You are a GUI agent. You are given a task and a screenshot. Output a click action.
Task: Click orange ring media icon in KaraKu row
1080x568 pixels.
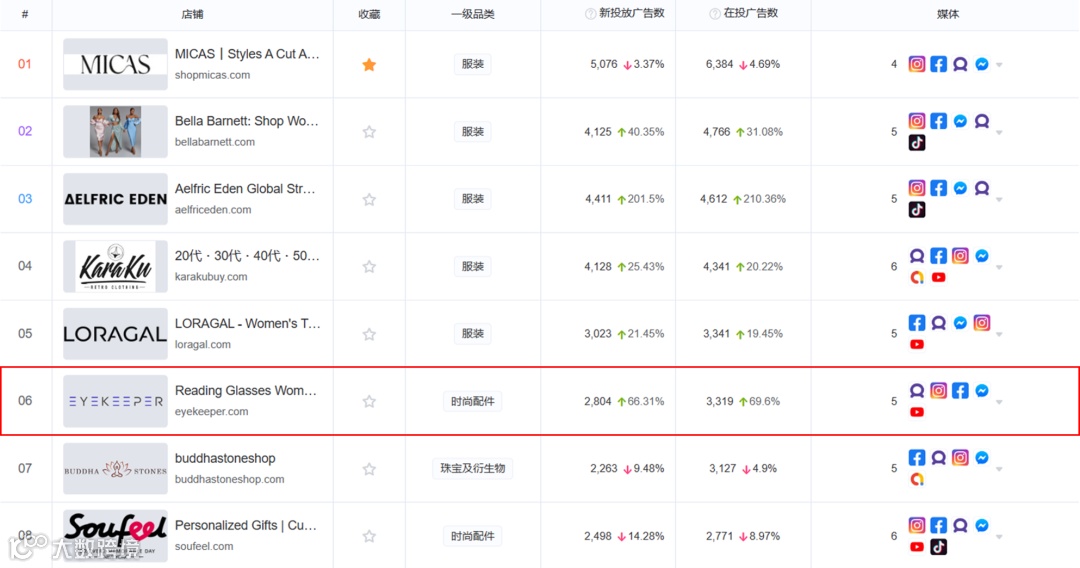click(917, 277)
